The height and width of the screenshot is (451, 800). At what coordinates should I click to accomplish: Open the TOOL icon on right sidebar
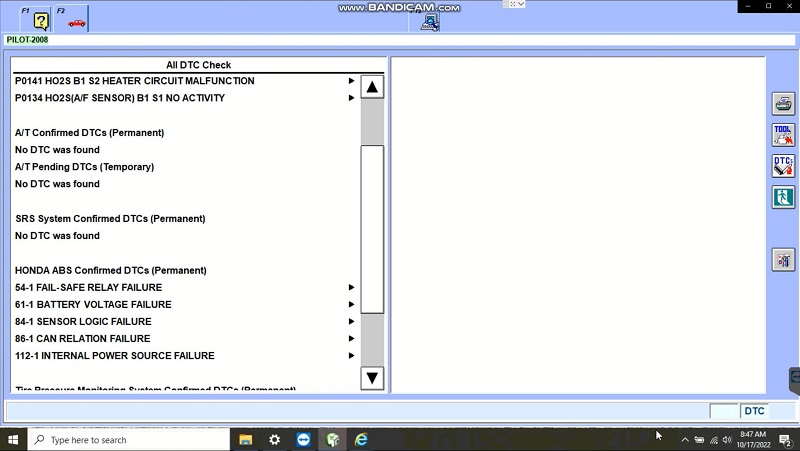pos(783,135)
